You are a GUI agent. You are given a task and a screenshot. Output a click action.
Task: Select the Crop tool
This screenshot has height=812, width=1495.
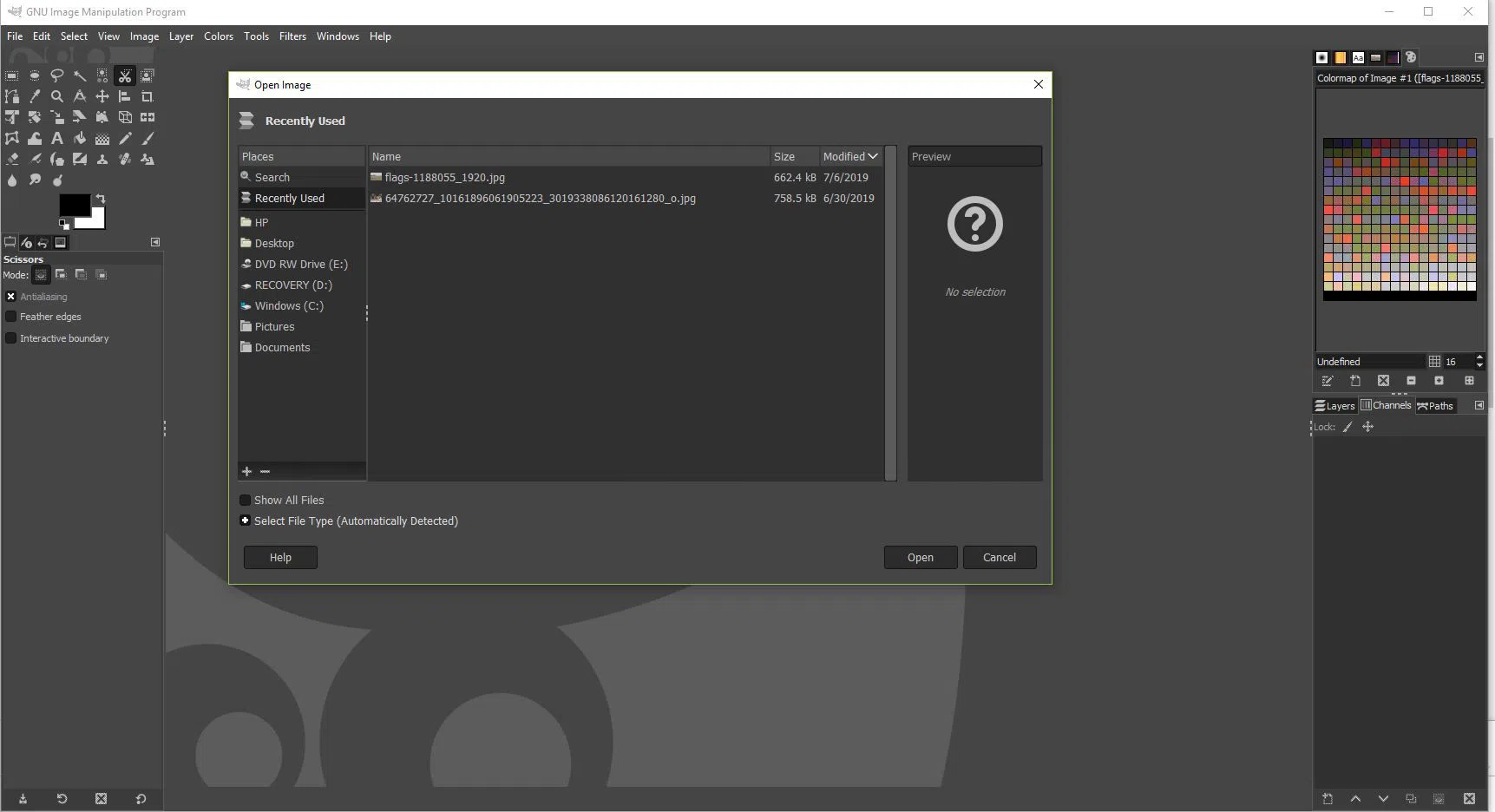point(148,97)
